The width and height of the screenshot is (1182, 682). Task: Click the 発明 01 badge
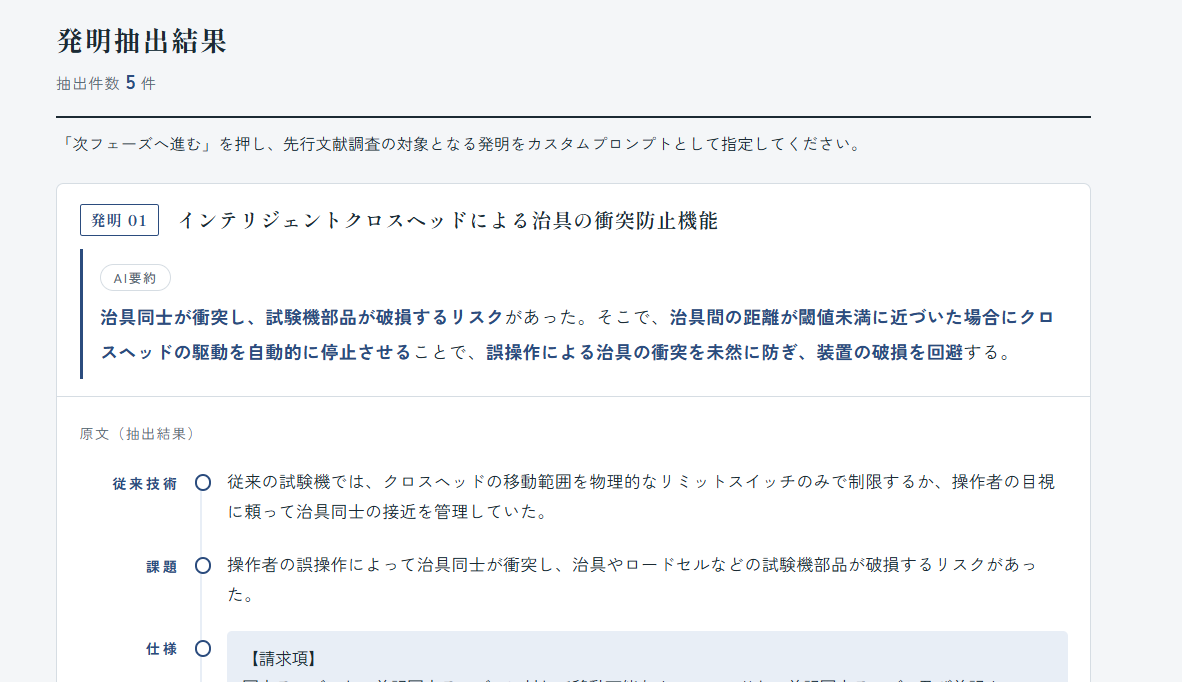[x=119, y=220]
